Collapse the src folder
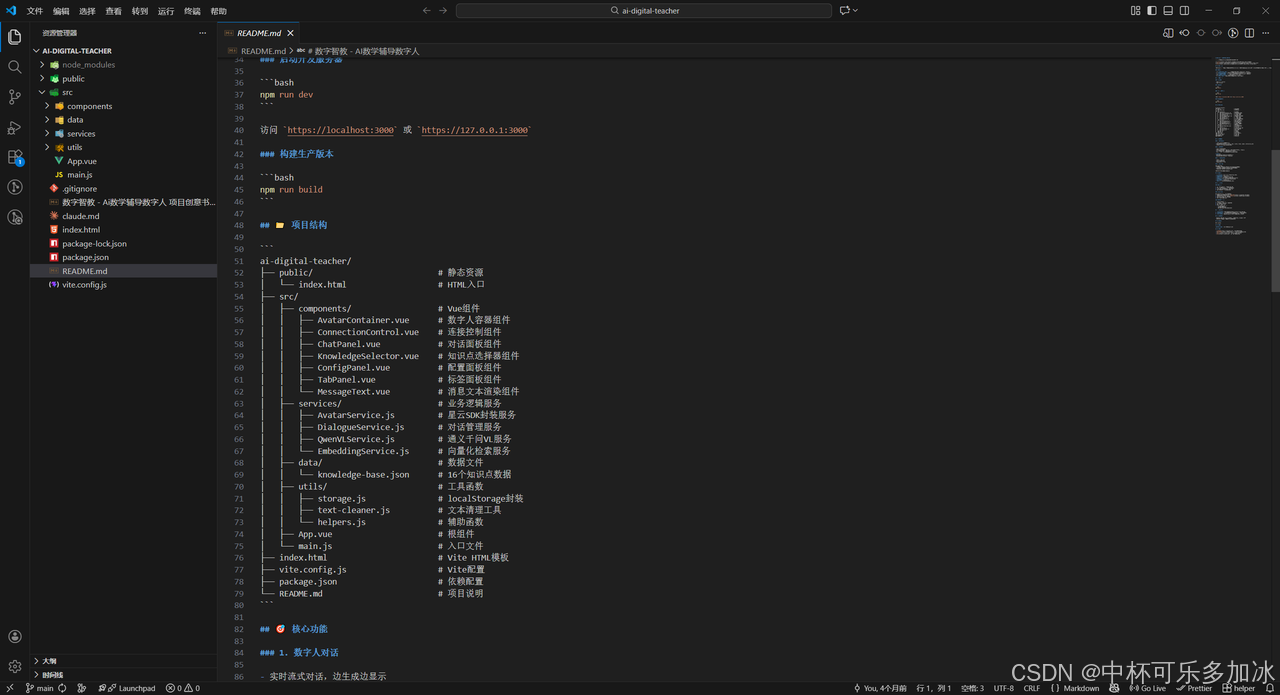1280x695 pixels. pyautogui.click(x=123, y=92)
